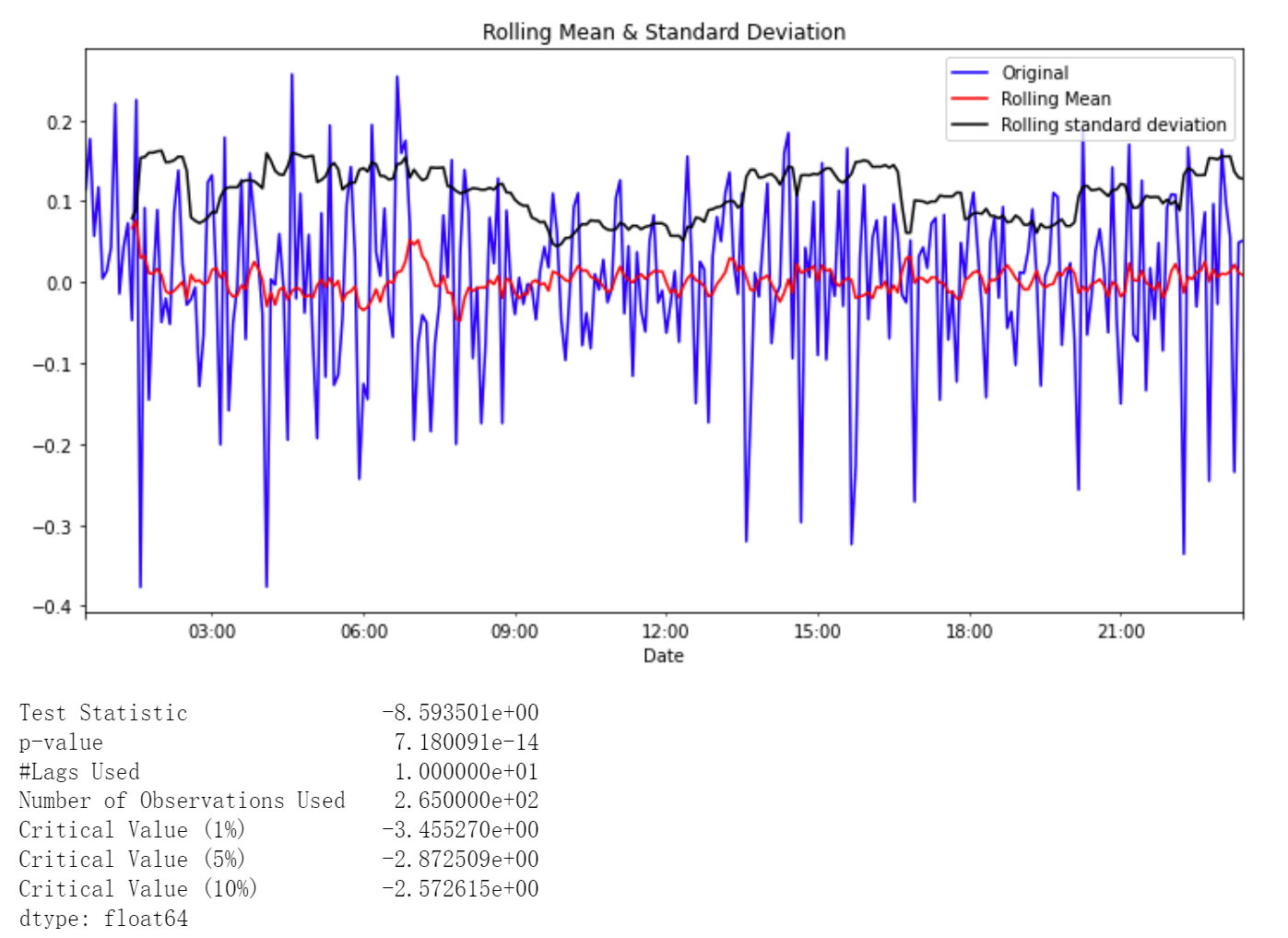Click the −0.1 y-axis tick label
This screenshot has width=1288, height=938.
click(53, 364)
